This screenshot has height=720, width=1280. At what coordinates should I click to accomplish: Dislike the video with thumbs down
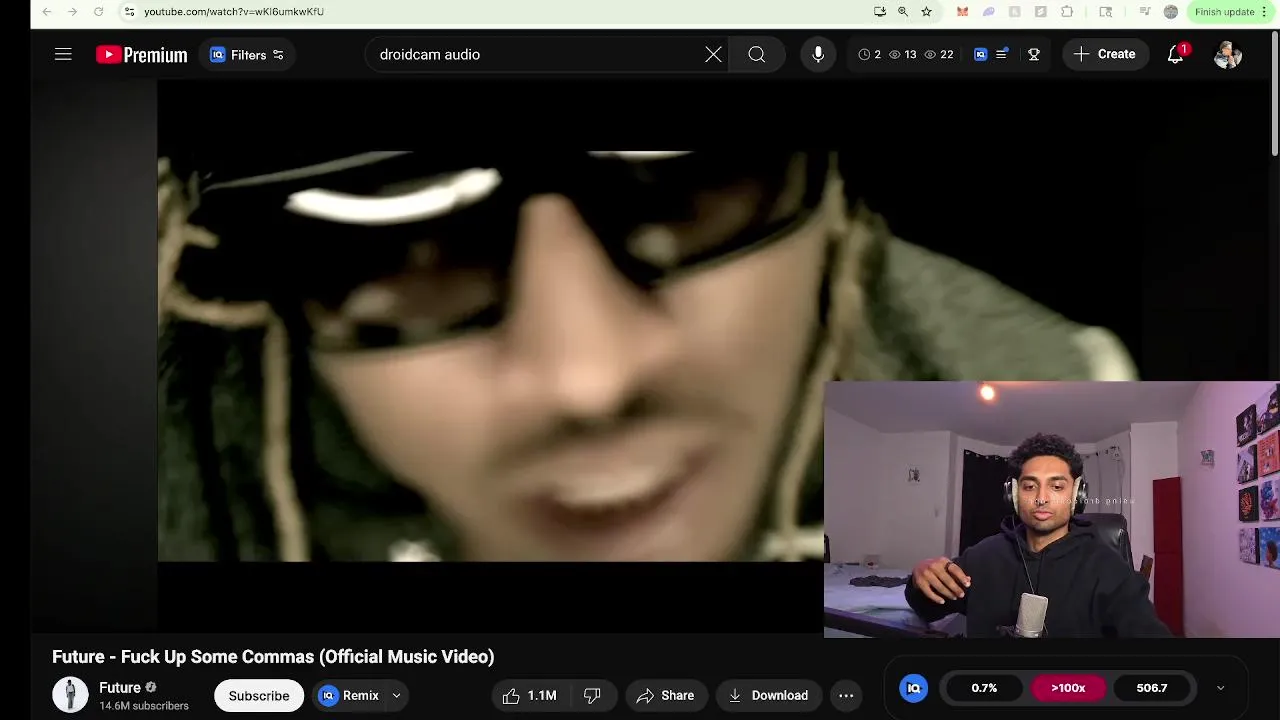(x=592, y=696)
